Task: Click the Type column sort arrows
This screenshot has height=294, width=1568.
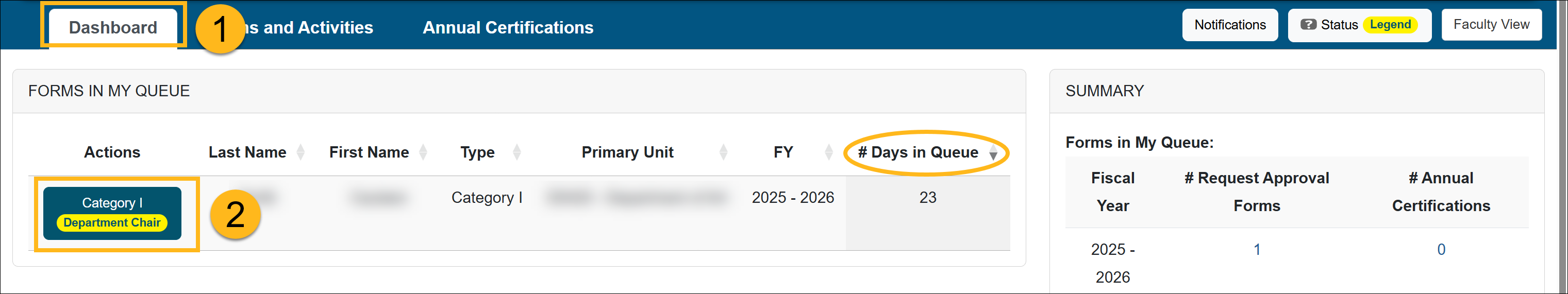Action: click(x=517, y=152)
